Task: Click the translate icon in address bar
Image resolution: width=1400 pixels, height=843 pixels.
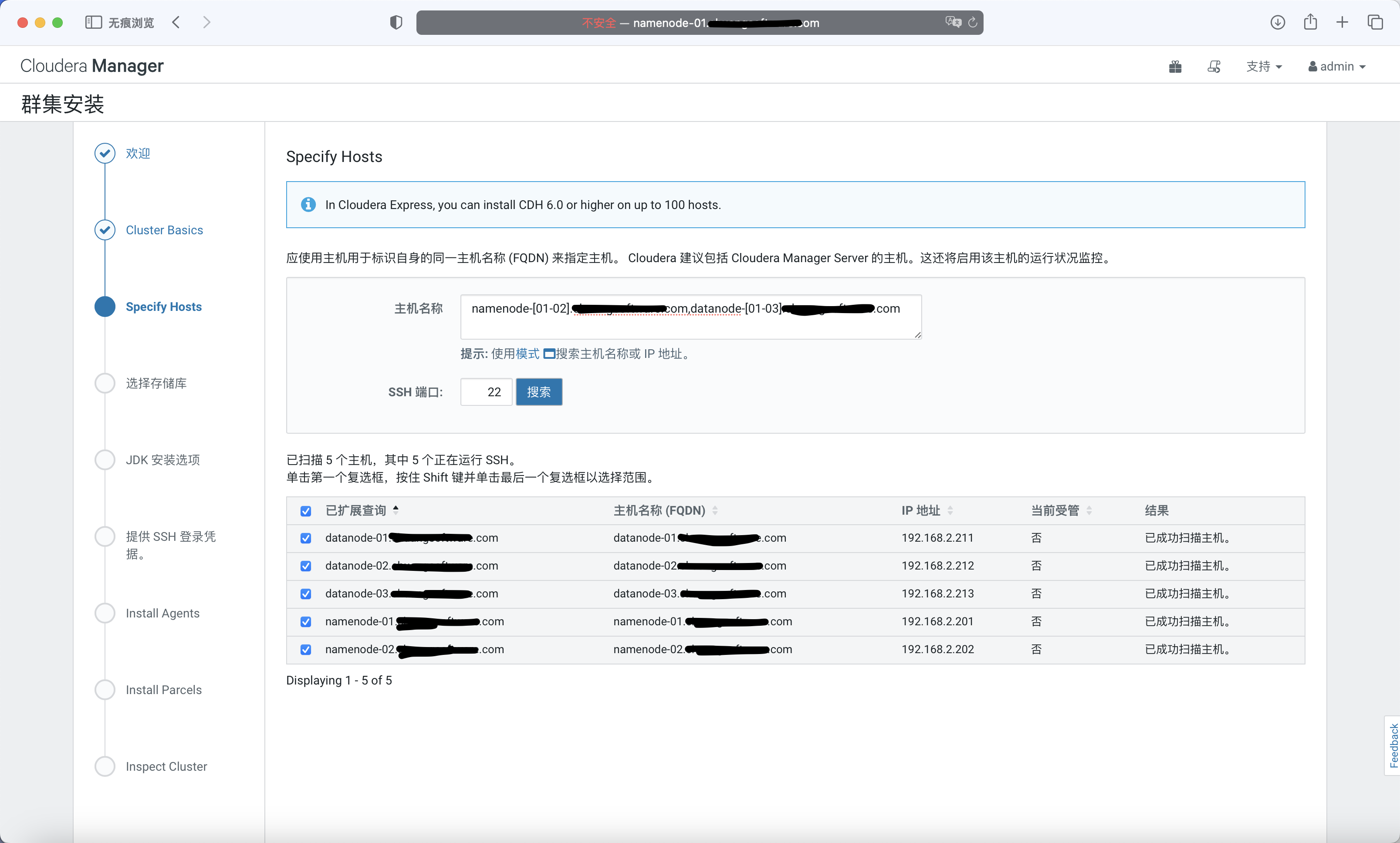Action: click(x=953, y=22)
